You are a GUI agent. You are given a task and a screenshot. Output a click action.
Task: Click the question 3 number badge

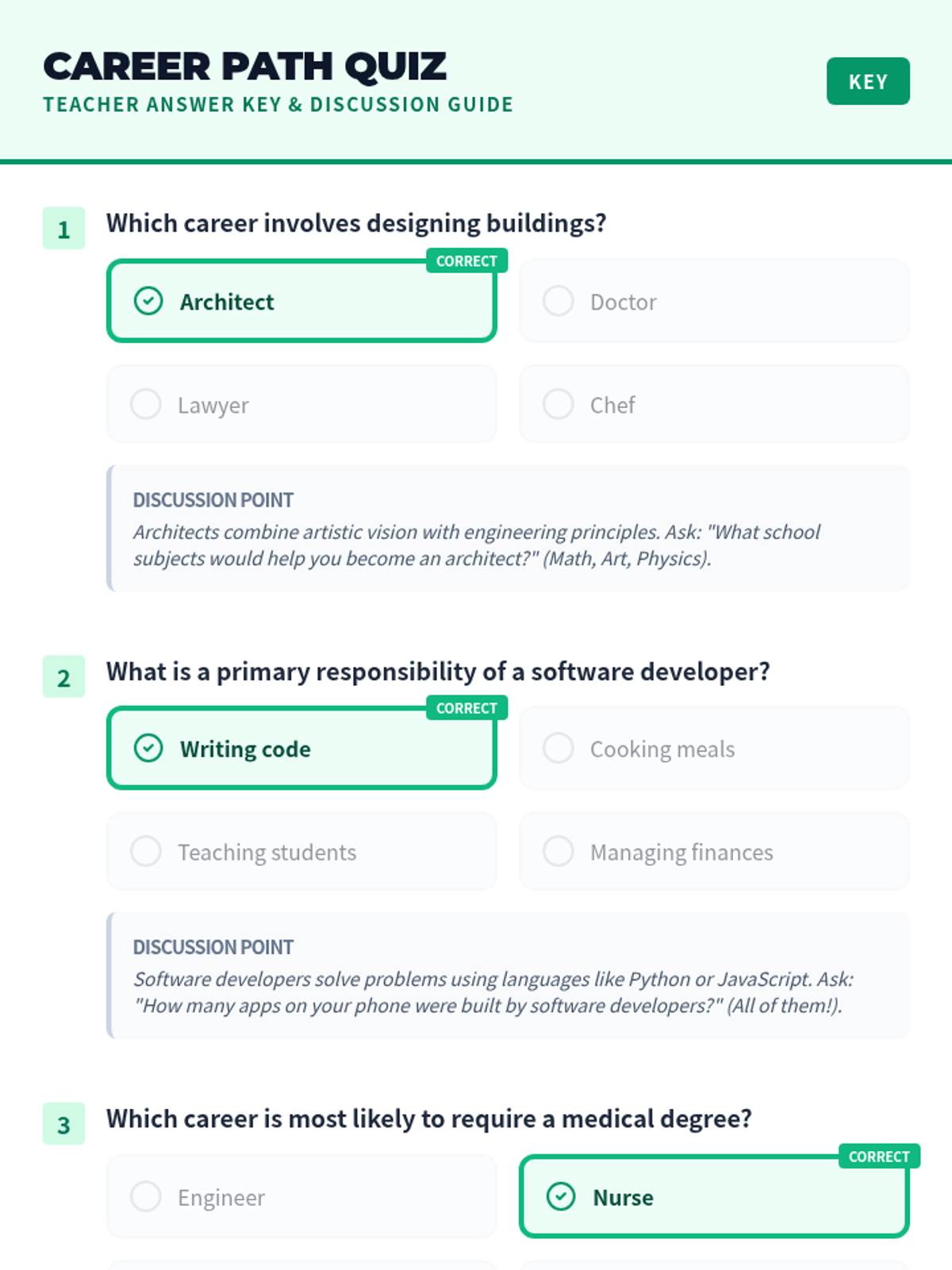click(x=63, y=1124)
